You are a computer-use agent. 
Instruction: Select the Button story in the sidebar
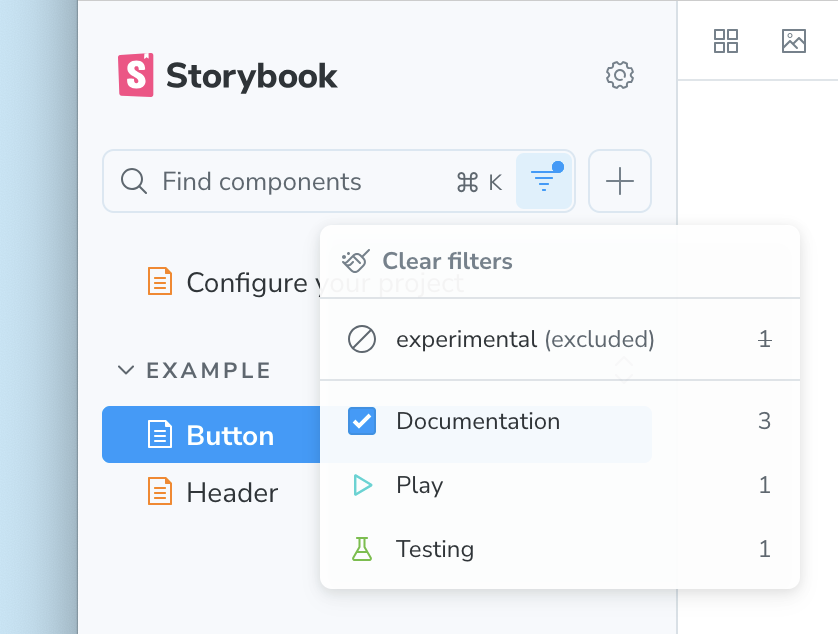pyautogui.click(x=228, y=435)
